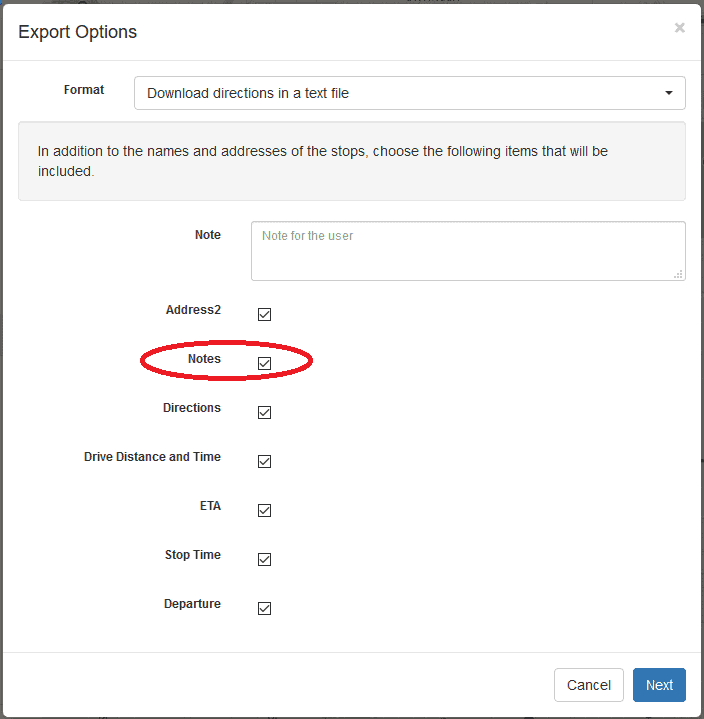This screenshot has width=704, height=719.
Task: Toggle the ETA checkbox off
Action: point(264,510)
